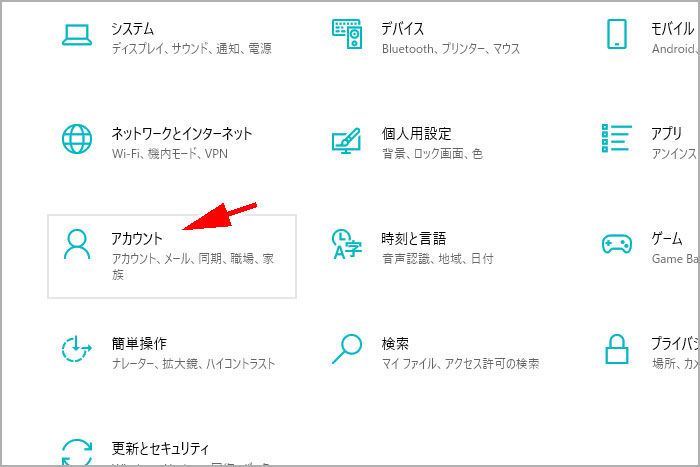Click the Privacy padlock icon

616,350
